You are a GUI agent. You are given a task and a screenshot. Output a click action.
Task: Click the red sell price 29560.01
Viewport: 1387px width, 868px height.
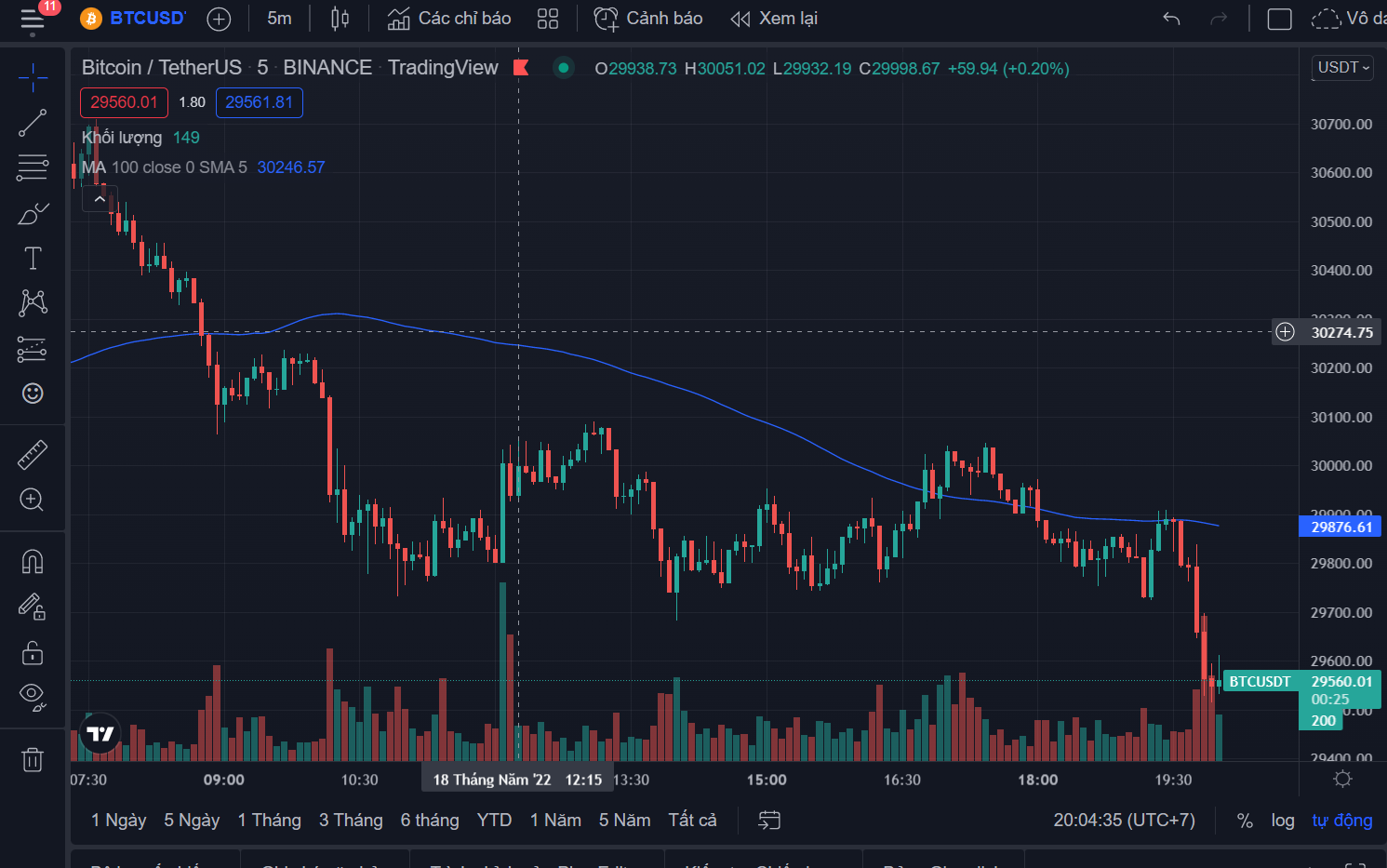pos(124,102)
